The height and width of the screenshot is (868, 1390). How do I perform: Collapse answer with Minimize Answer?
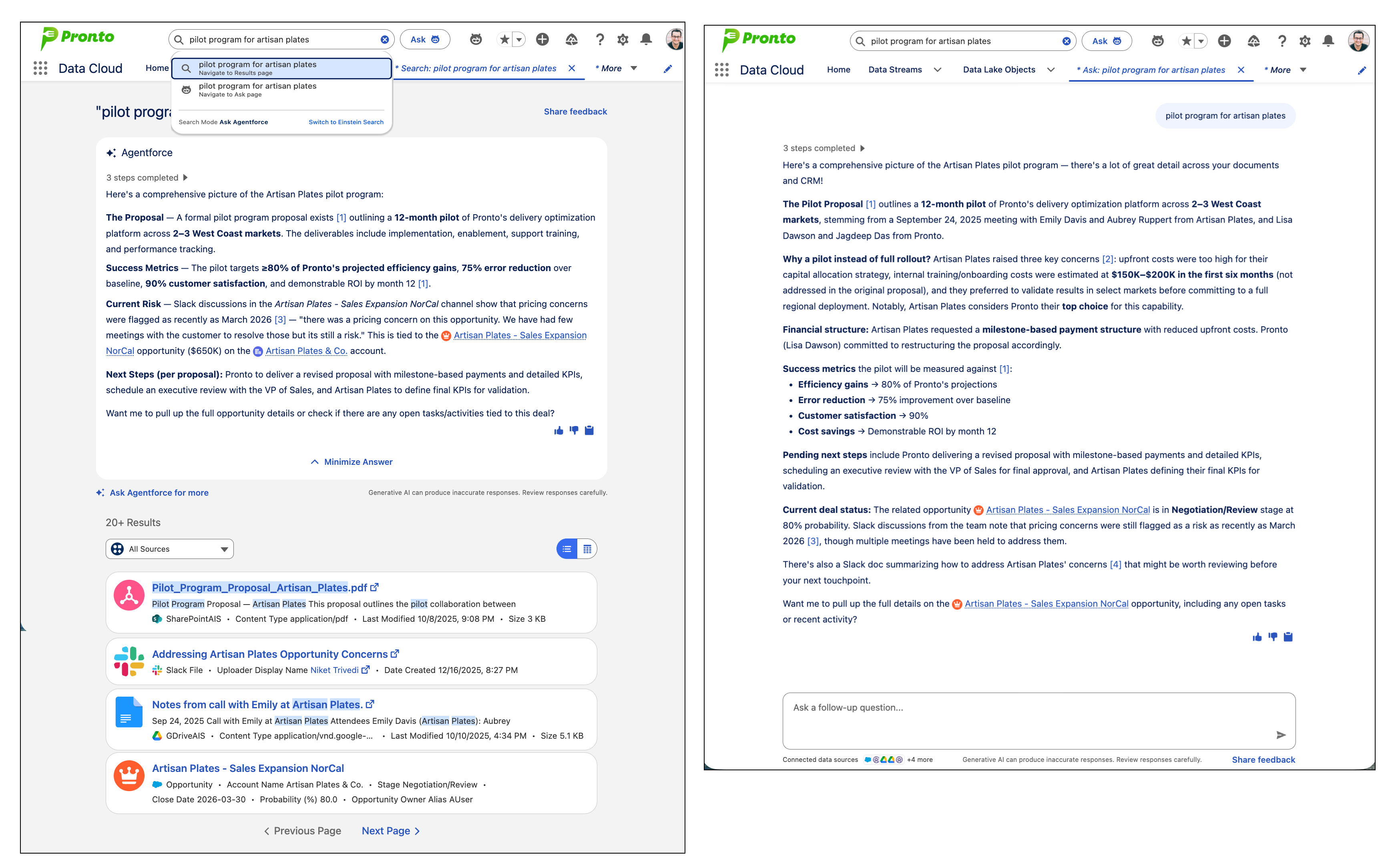coord(352,462)
